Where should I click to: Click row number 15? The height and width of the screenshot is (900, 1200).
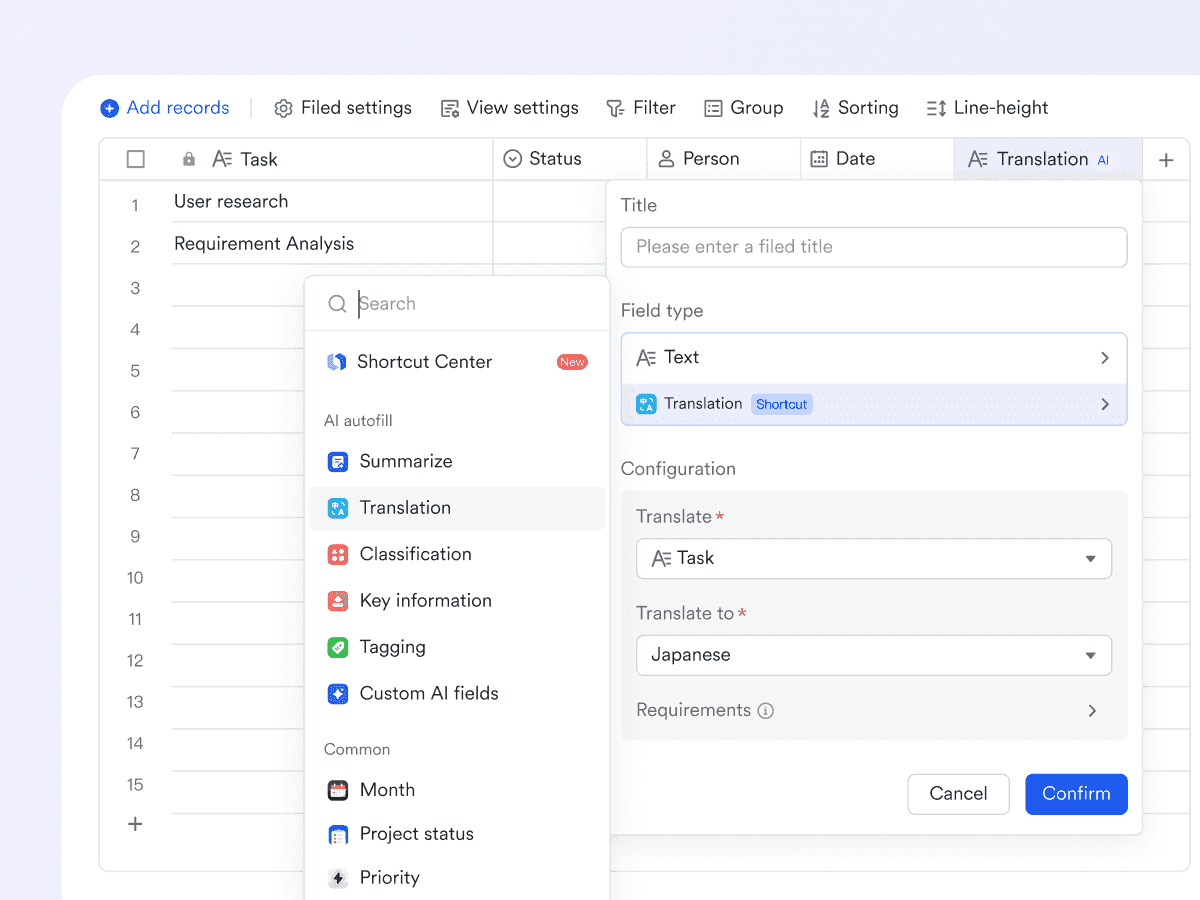tap(135, 785)
